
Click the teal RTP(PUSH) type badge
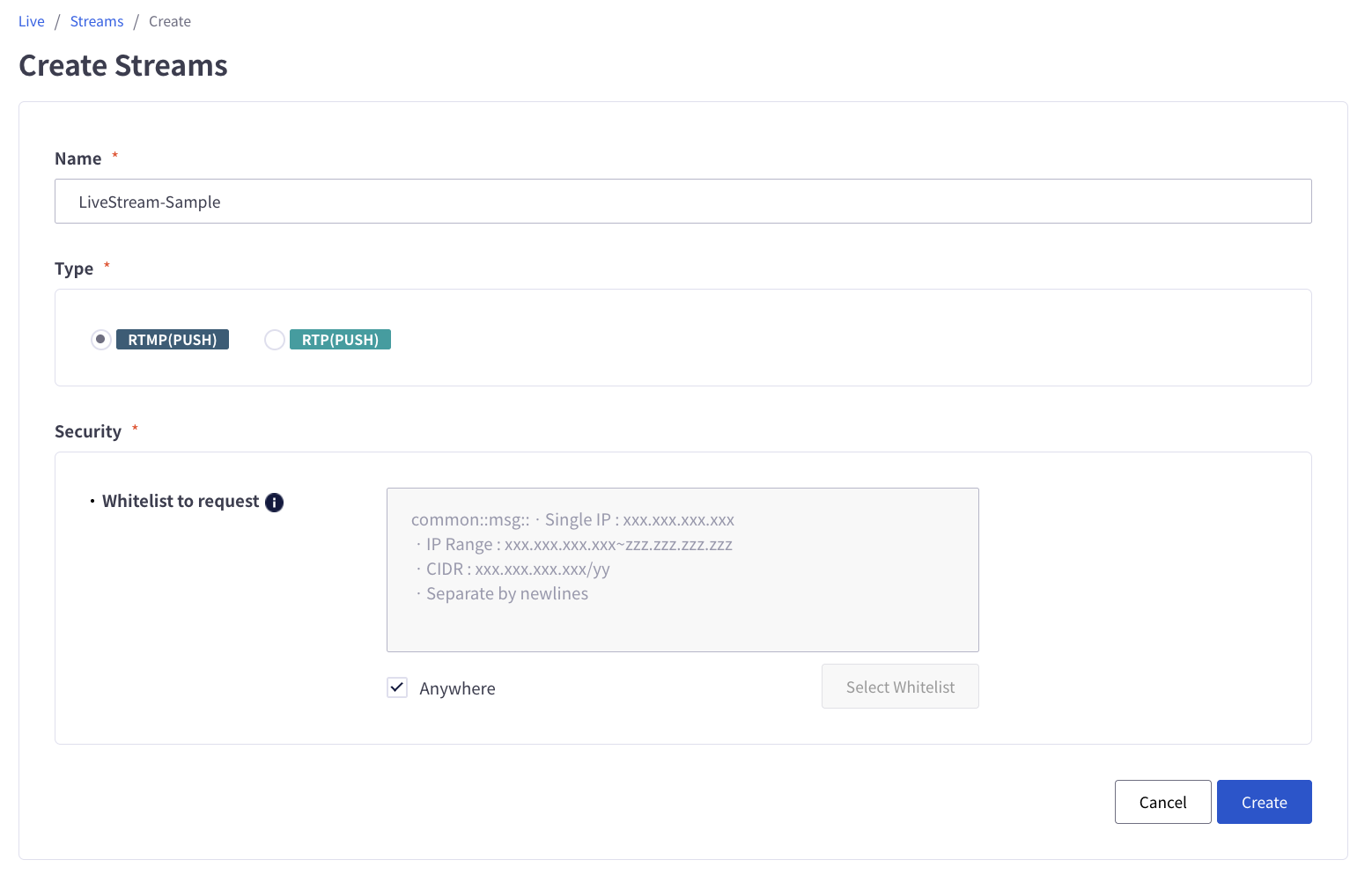340,340
